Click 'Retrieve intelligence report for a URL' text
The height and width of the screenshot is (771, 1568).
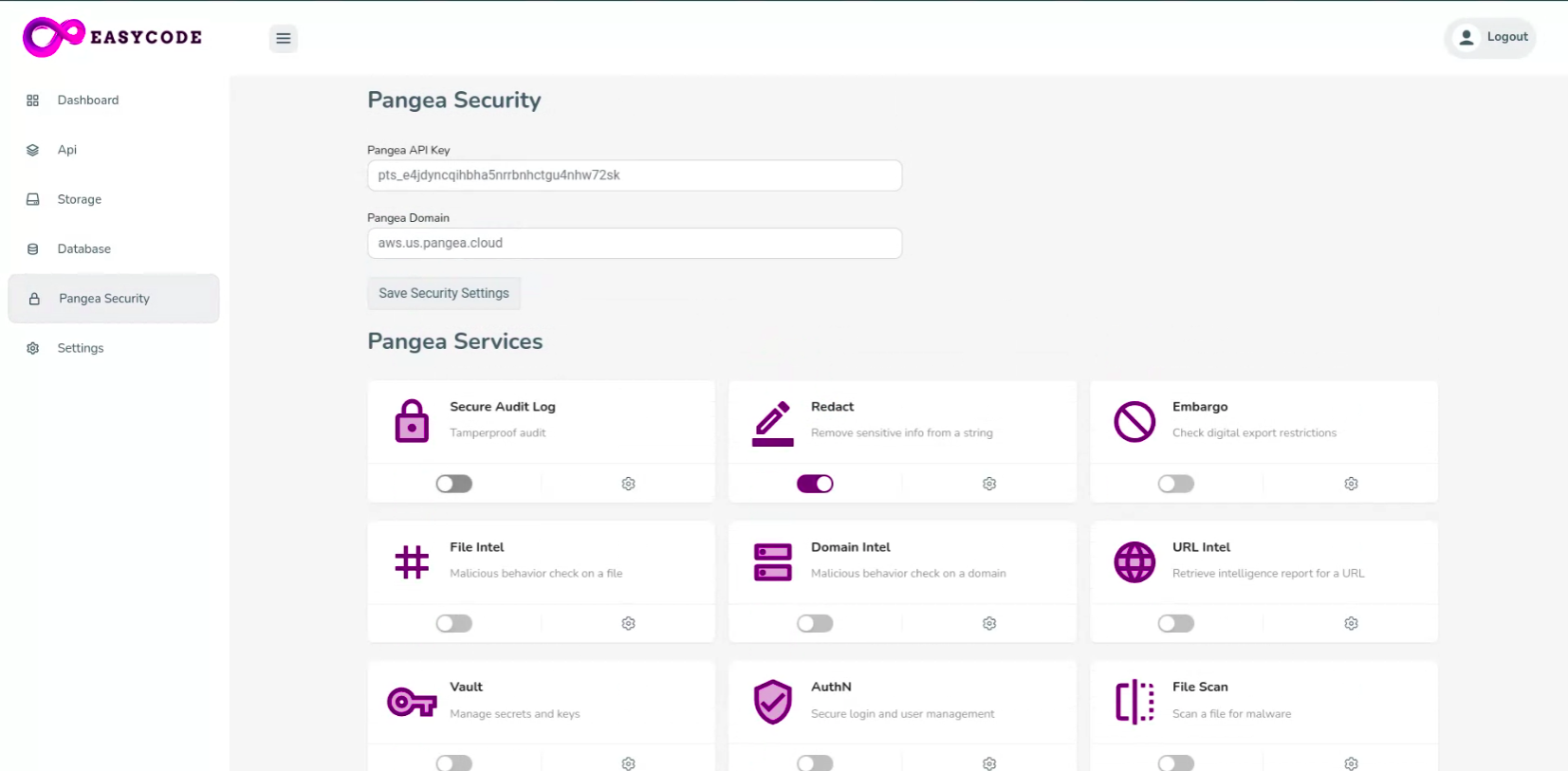1268,574
